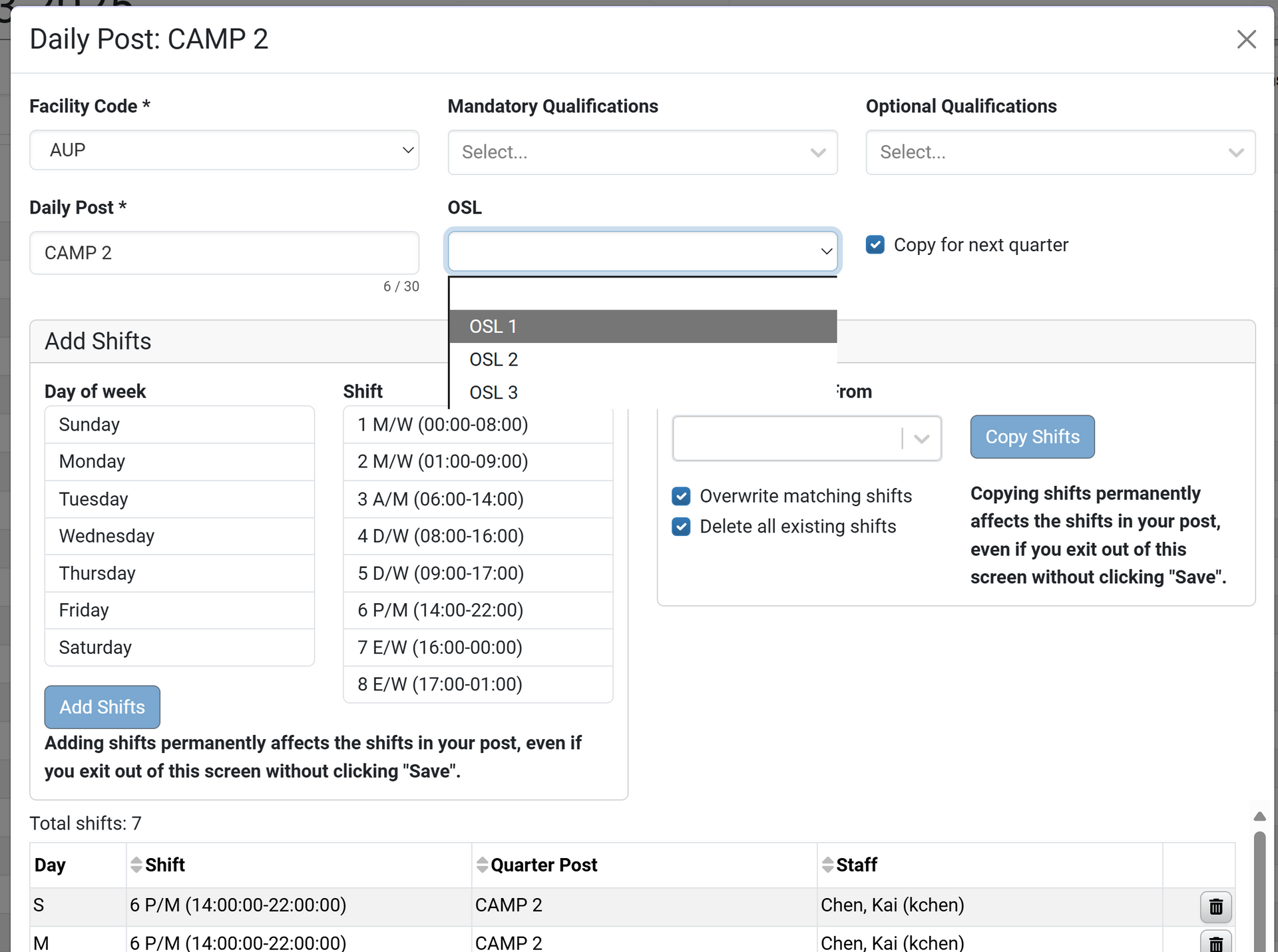
Task: Click the Daily Post name field
Action: (x=224, y=253)
